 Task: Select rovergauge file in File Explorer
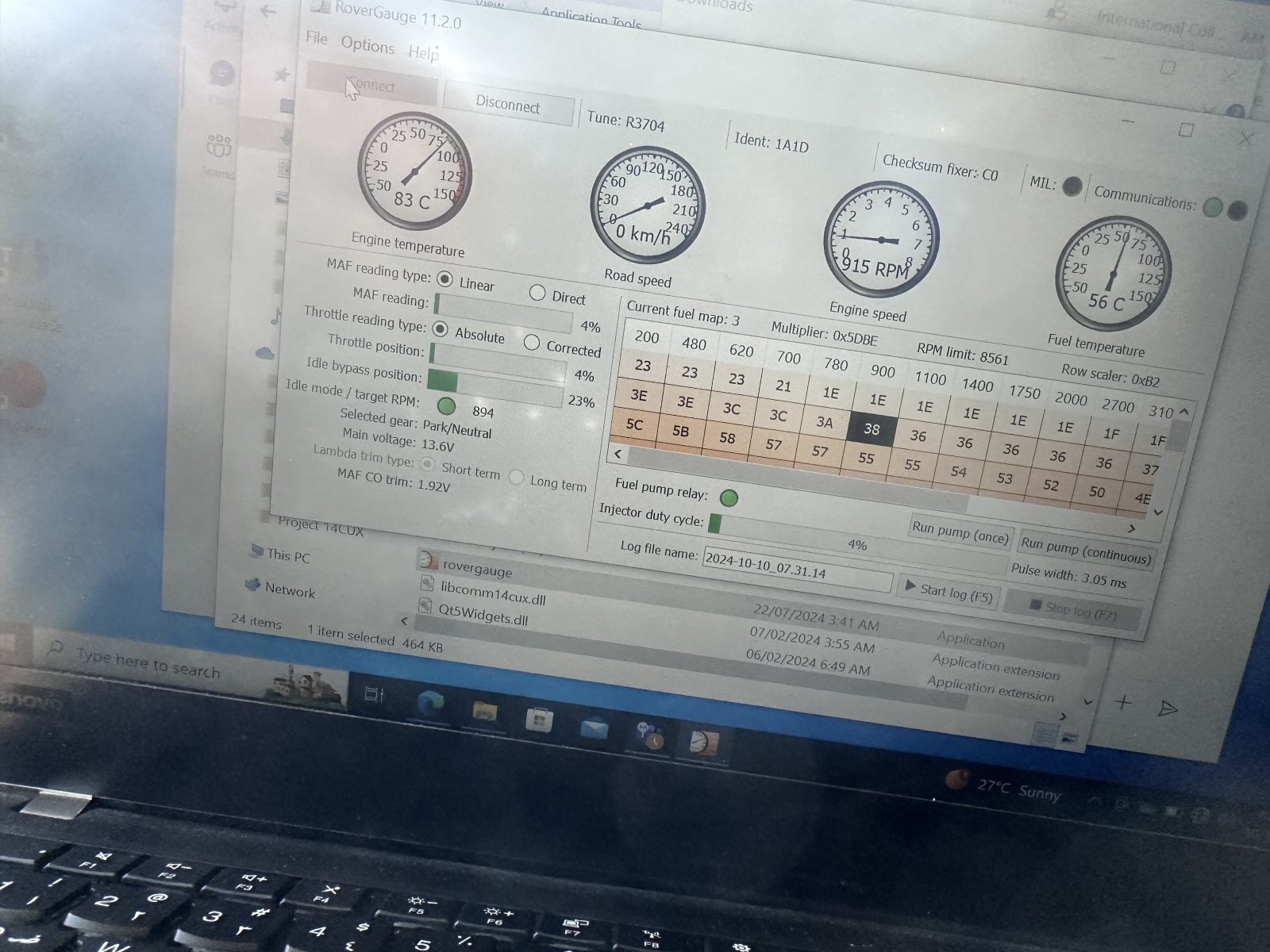coord(477,569)
